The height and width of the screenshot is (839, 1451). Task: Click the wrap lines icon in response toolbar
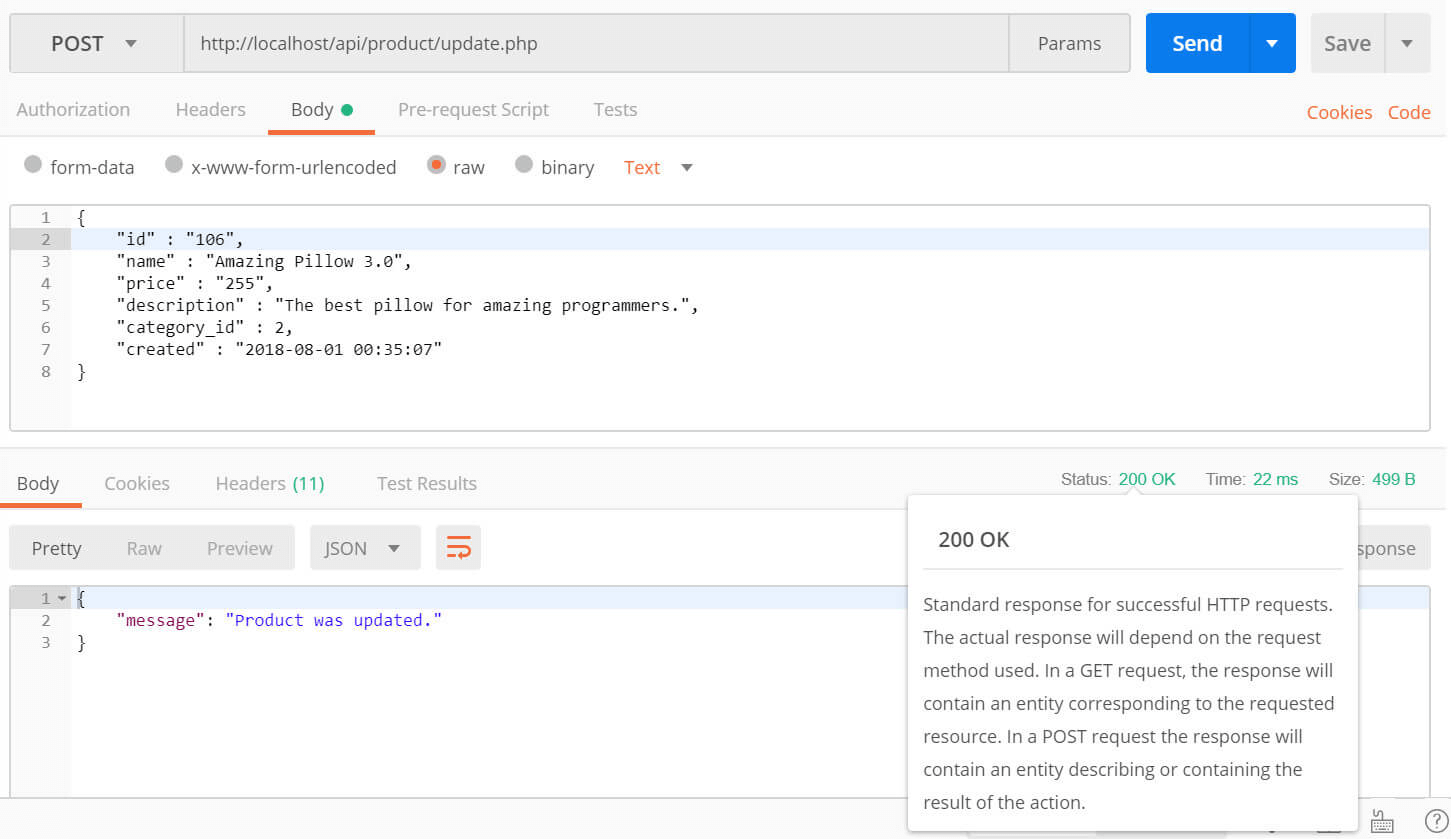coord(458,548)
